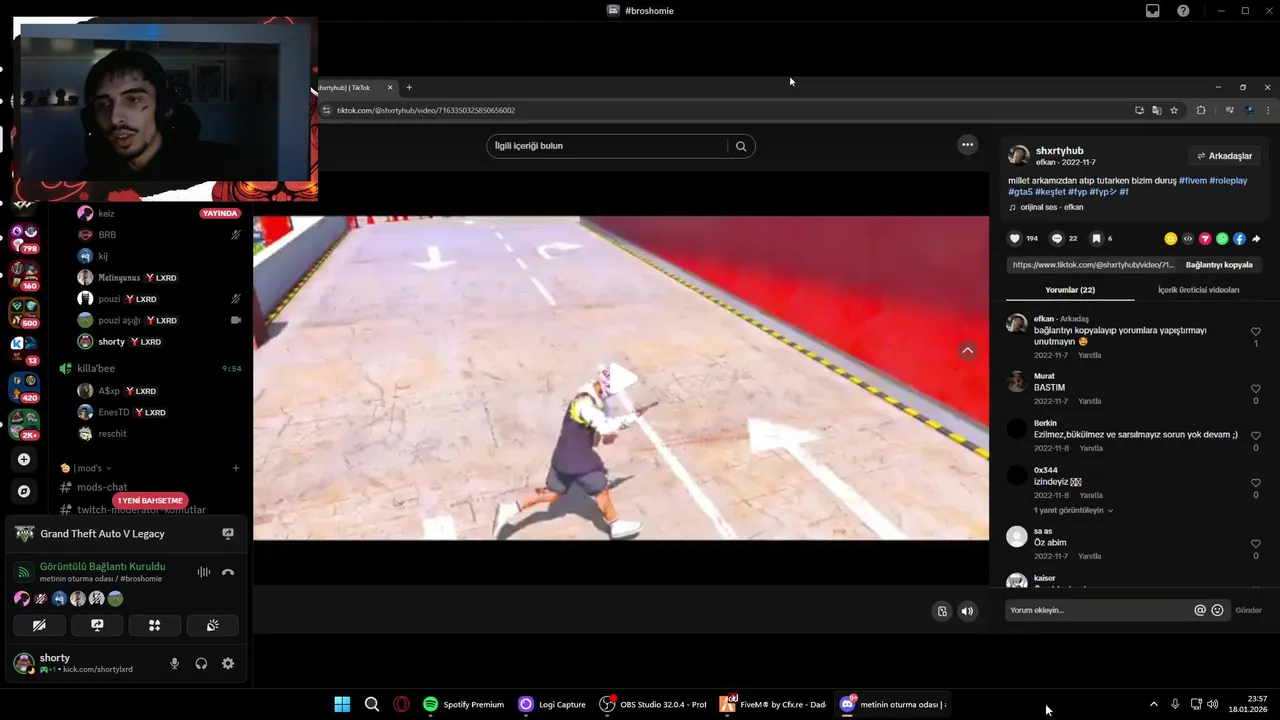This screenshot has height=720, width=1280.
Task: Switch to Yorumlar (22) tab
Action: [x=1070, y=290]
